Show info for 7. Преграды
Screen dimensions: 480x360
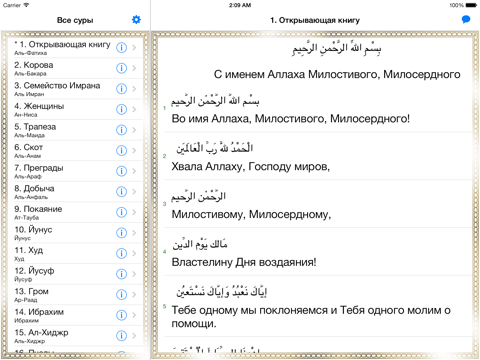(121, 171)
